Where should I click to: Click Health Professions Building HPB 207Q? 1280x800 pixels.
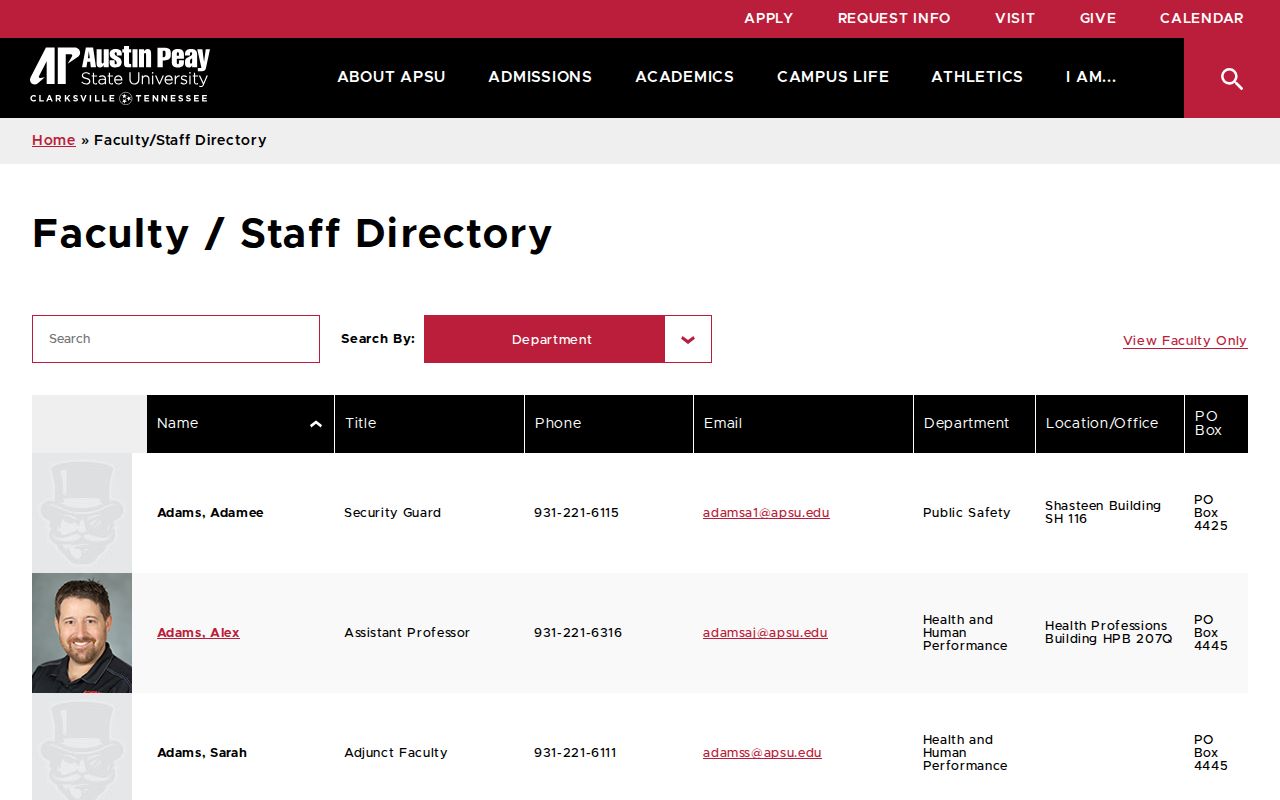click(1109, 632)
